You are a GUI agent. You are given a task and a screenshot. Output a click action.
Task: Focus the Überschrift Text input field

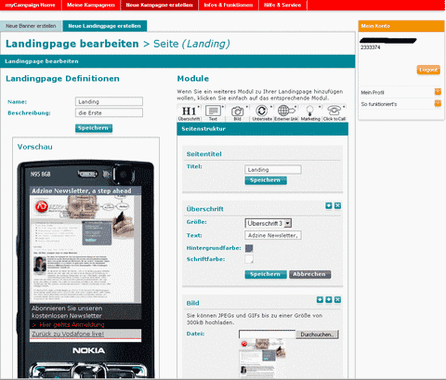[273, 235]
